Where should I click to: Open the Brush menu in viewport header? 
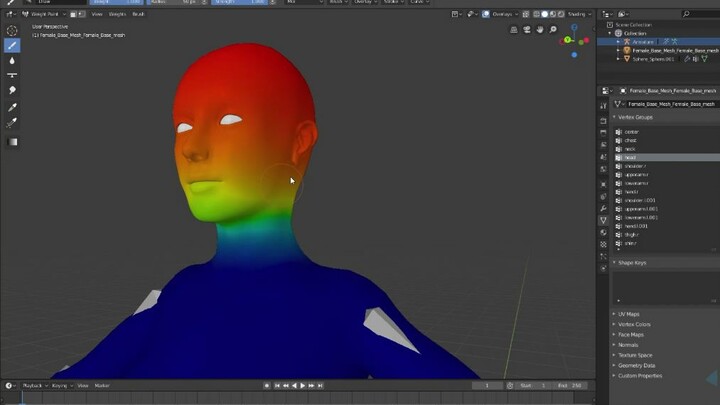[x=138, y=14]
